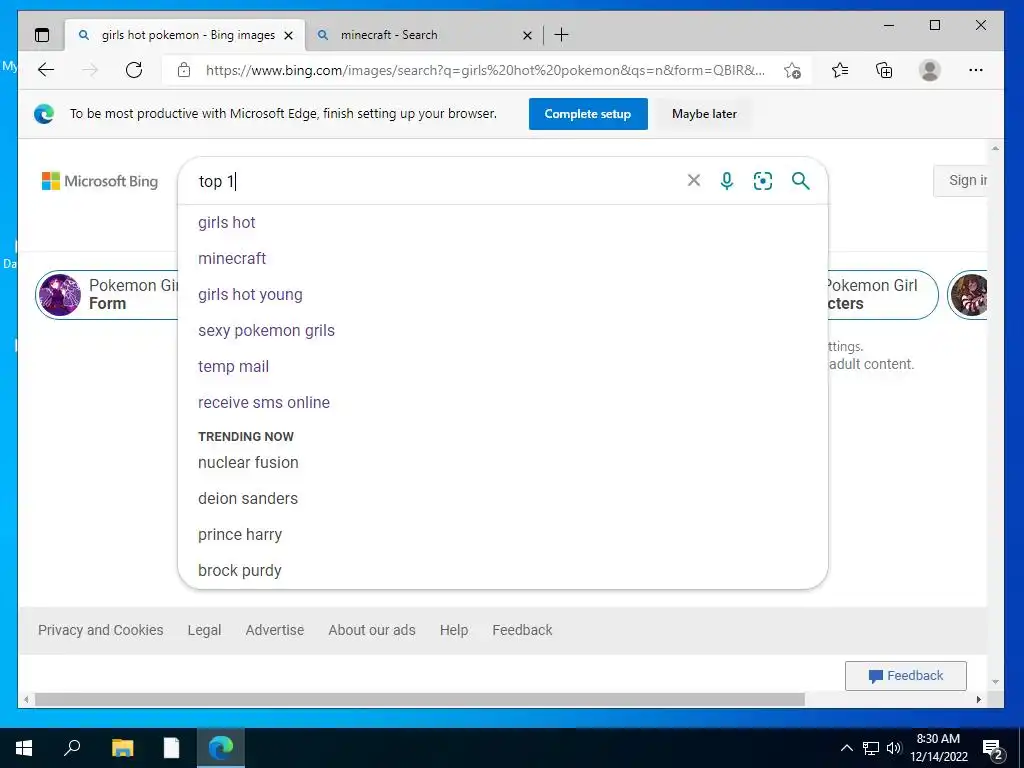Viewport: 1024px width, 768px height.
Task: Select trending 'brock purdy'
Action: [x=503, y=570]
